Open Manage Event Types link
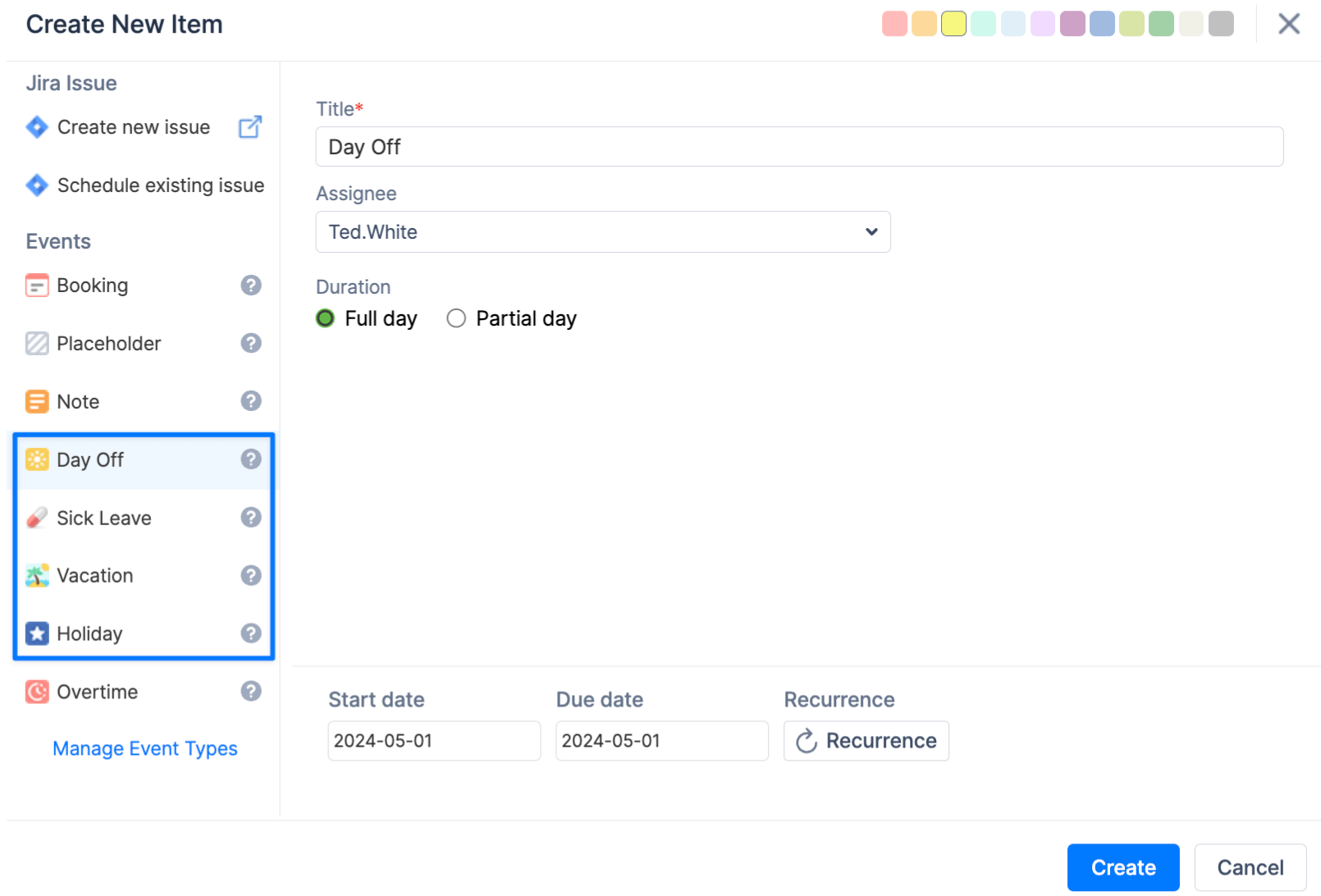Viewport: 1321px width, 896px height. coord(145,748)
